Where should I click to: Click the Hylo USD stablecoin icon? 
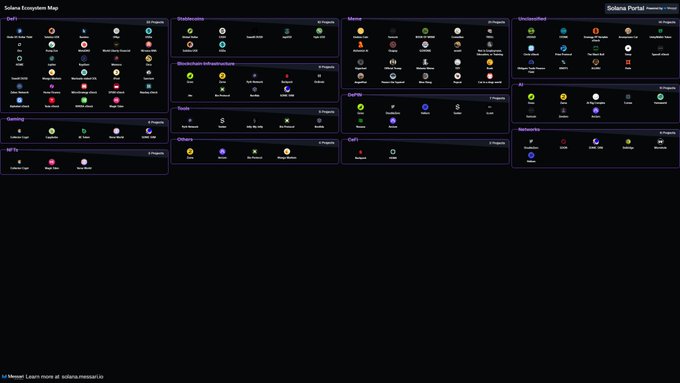click(319, 31)
